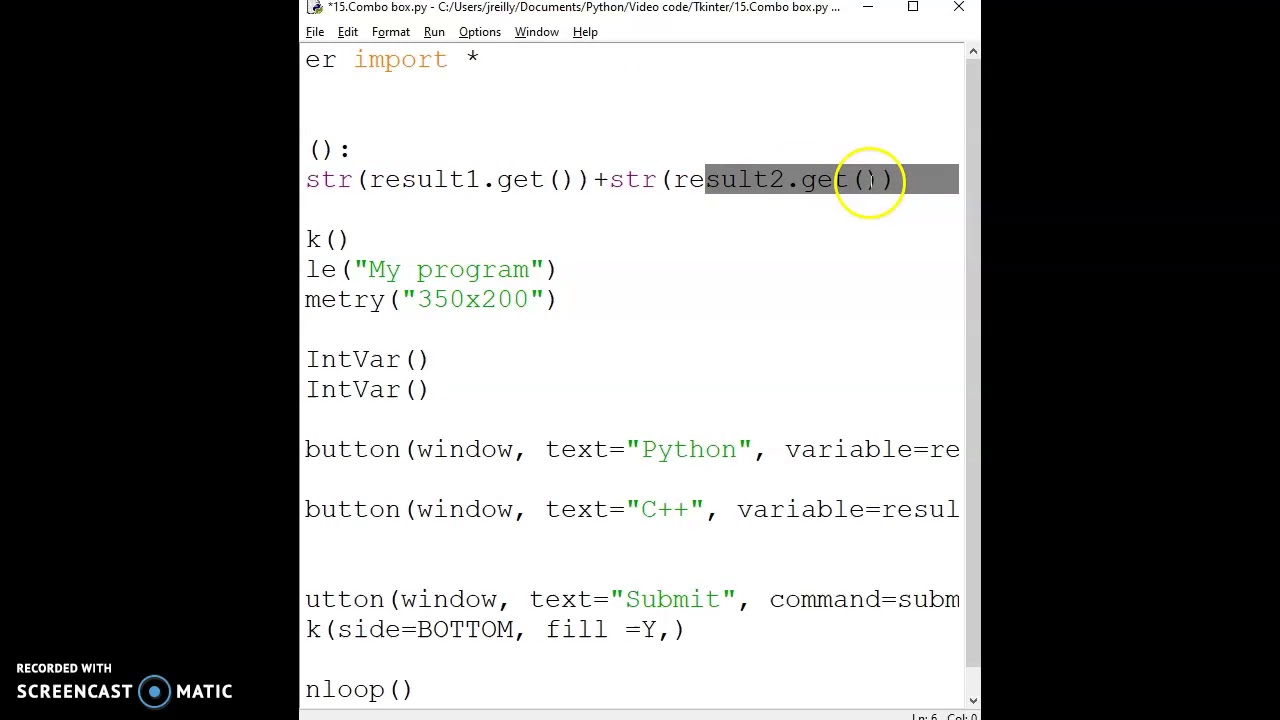Open the Format menu

391,32
